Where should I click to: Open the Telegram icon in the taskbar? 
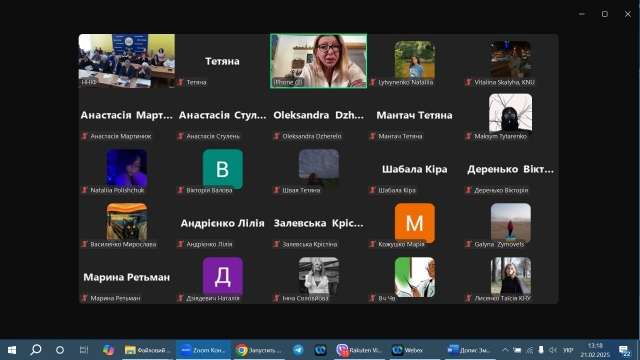click(x=298, y=350)
